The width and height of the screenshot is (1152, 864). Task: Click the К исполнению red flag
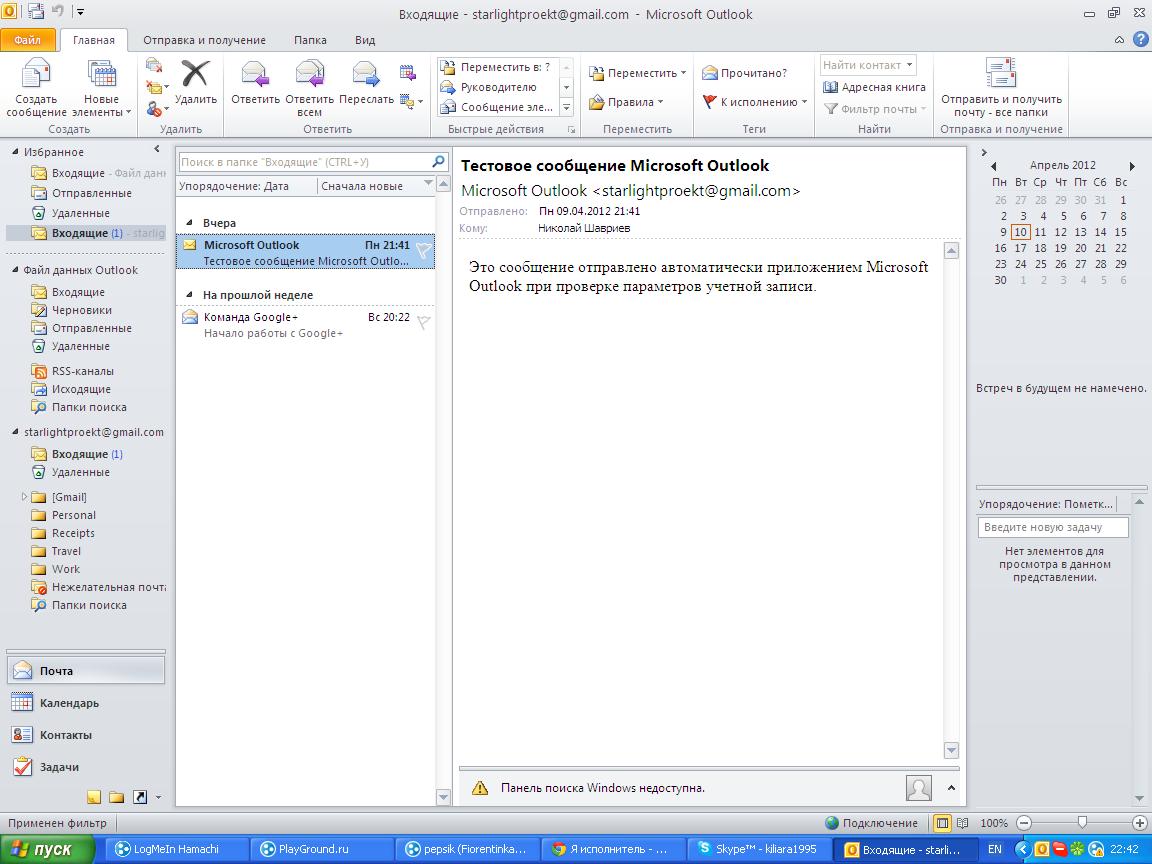tap(710, 101)
